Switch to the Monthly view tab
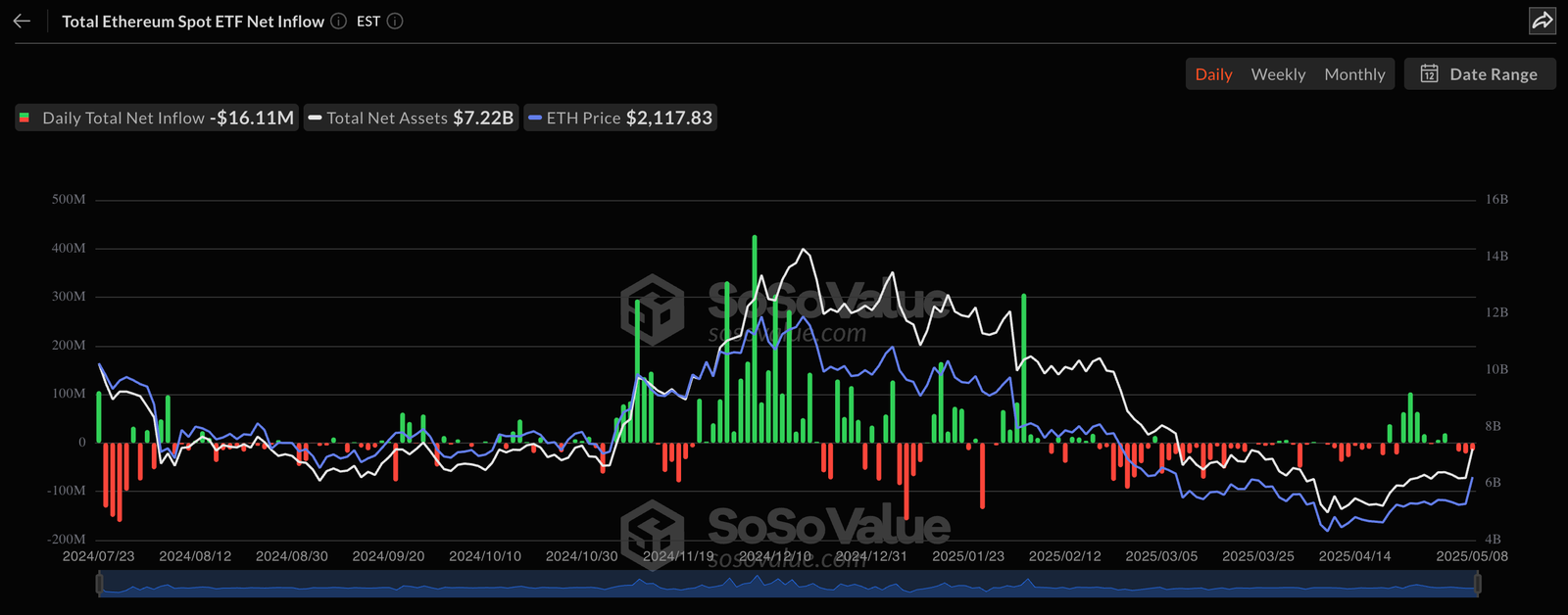The width and height of the screenshot is (1568, 615). 1354,74
